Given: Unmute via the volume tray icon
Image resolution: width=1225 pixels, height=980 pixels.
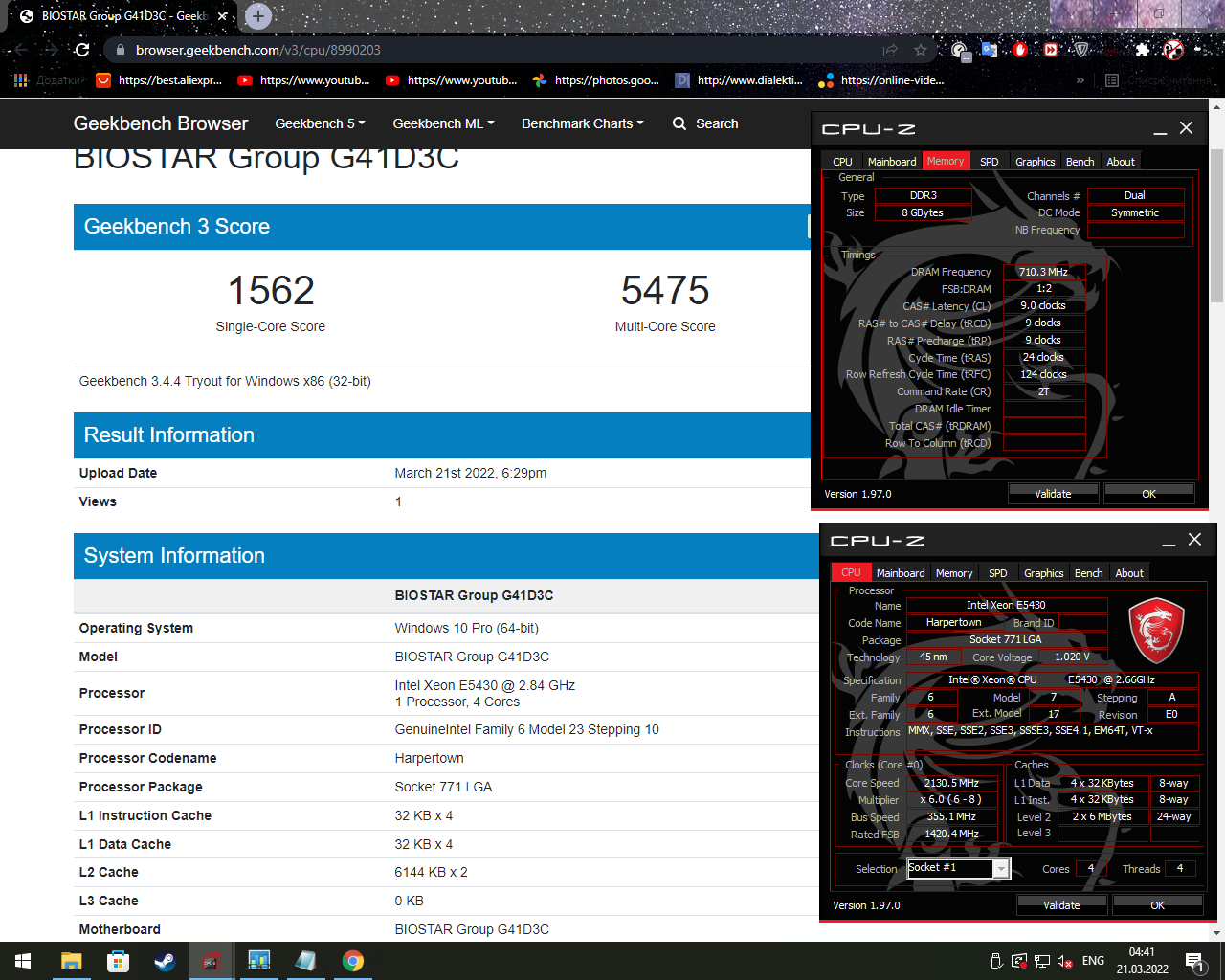Looking at the screenshot, I should (1064, 961).
